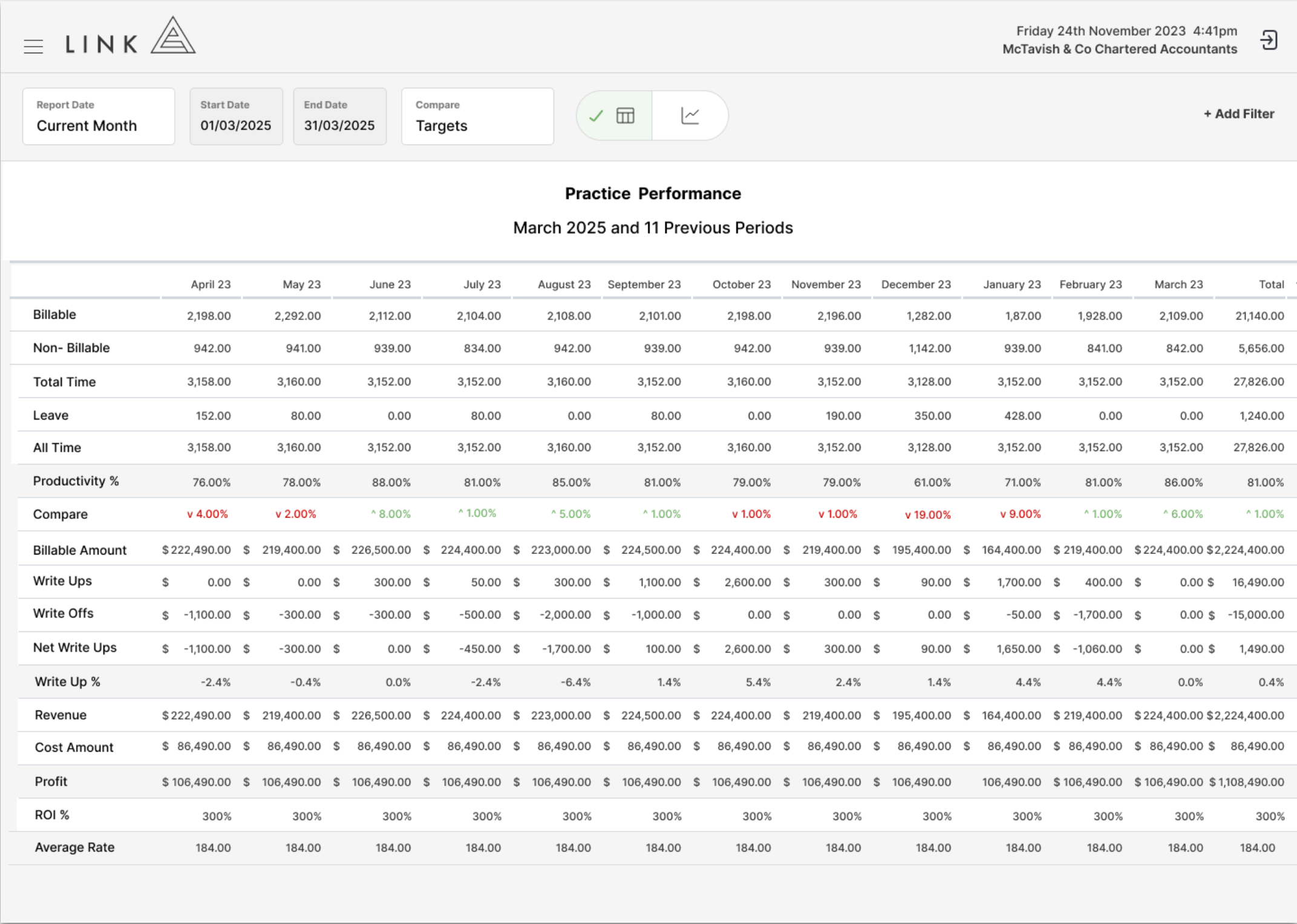Click the Write Ups 1,700.00 value for January
The width and height of the screenshot is (1297, 924).
[1019, 582]
